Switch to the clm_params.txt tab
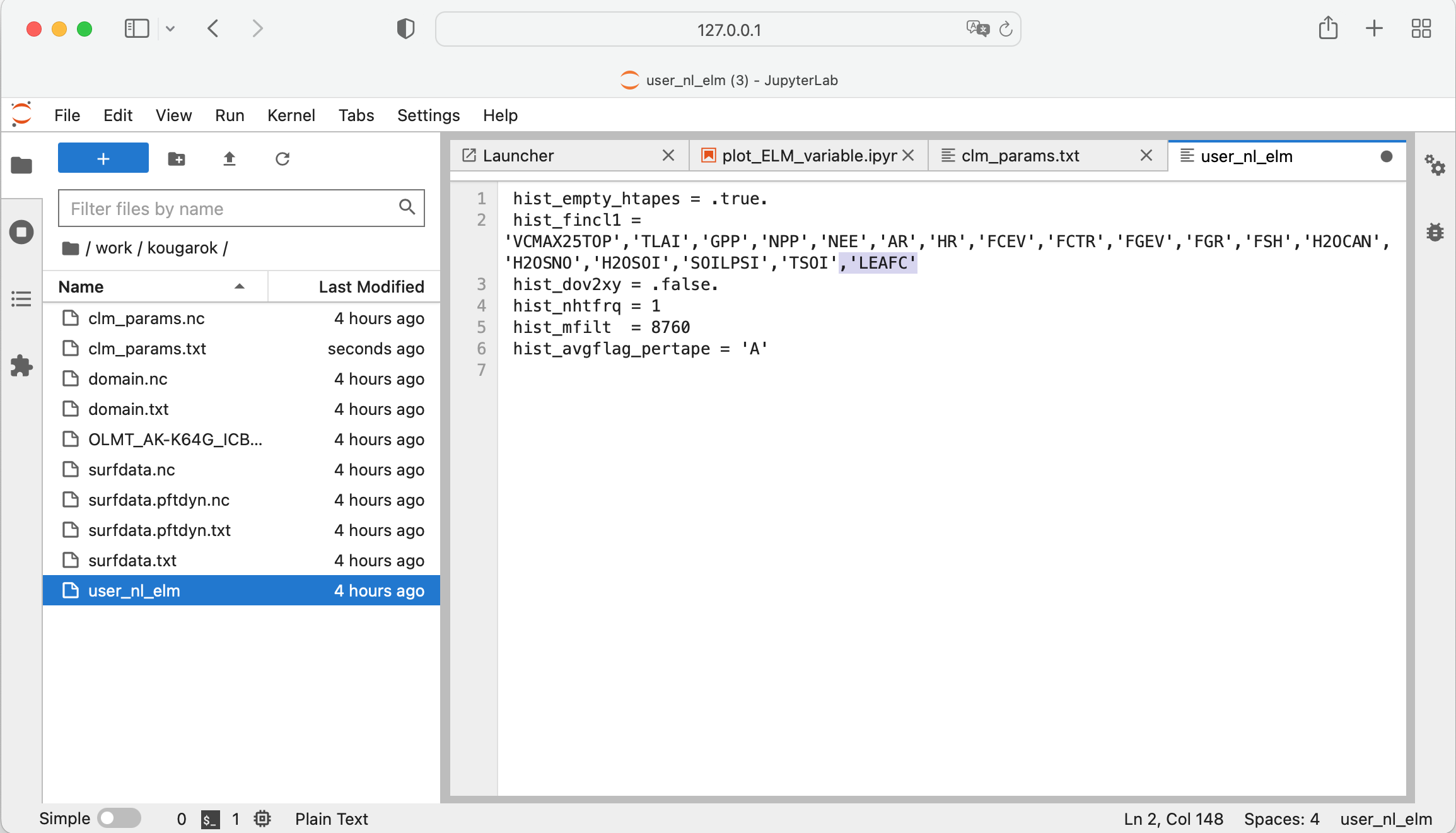 coord(1020,156)
